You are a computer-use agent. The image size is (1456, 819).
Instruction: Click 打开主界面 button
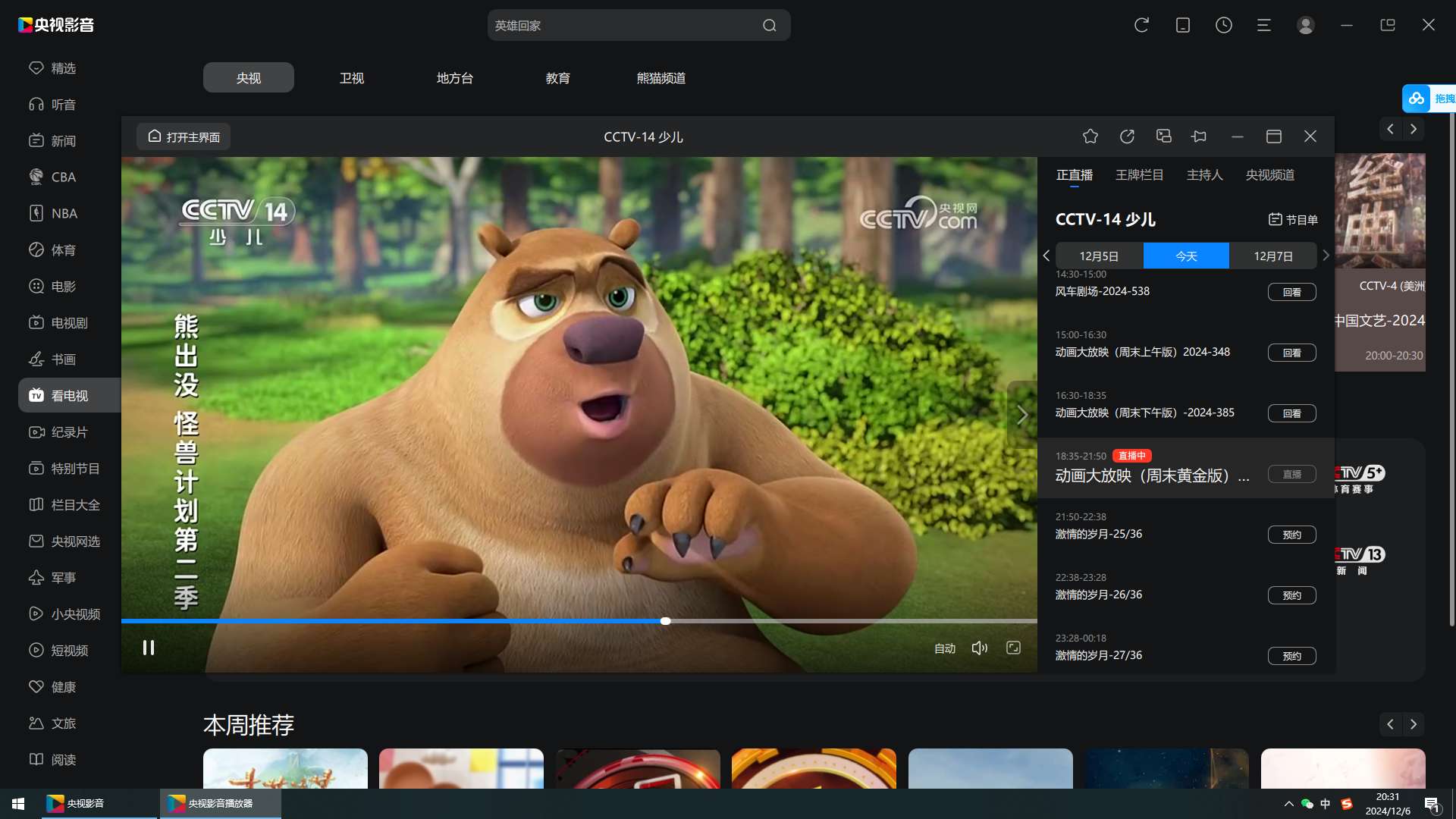pyautogui.click(x=184, y=136)
